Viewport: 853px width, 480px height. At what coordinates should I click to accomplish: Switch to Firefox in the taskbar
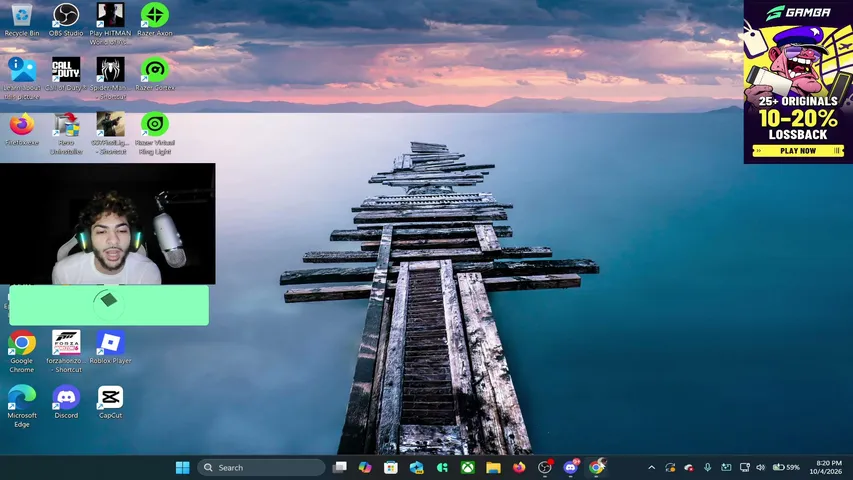click(519, 467)
